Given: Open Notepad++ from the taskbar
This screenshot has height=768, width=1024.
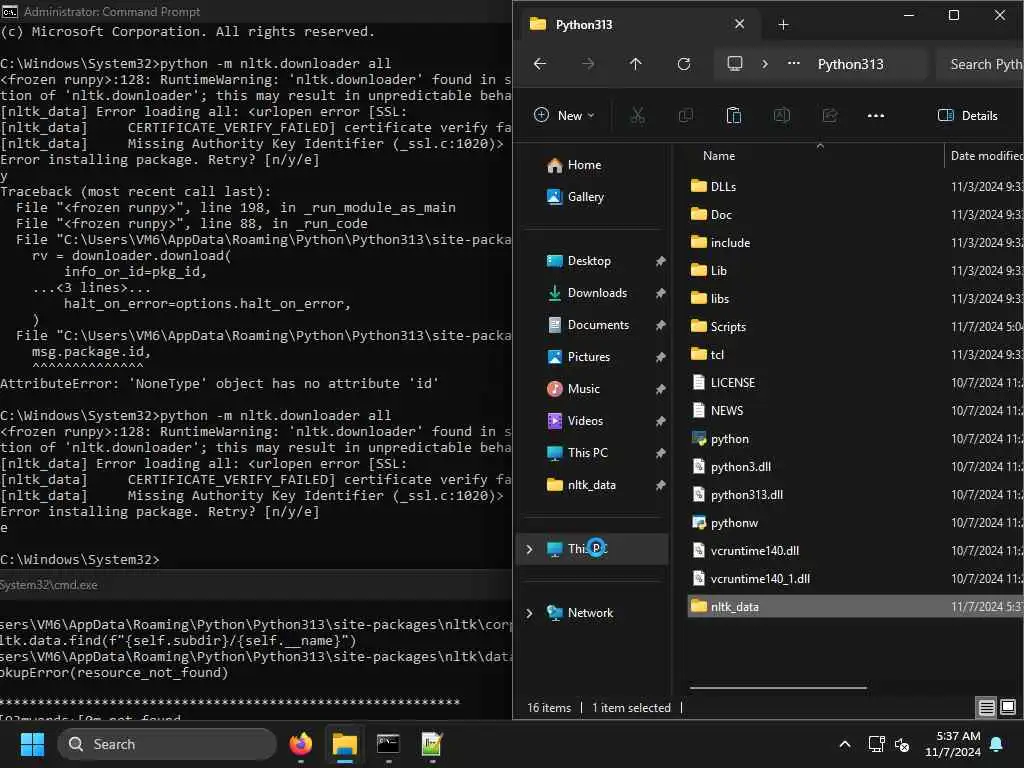Looking at the screenshot, I should click(432, 744).
